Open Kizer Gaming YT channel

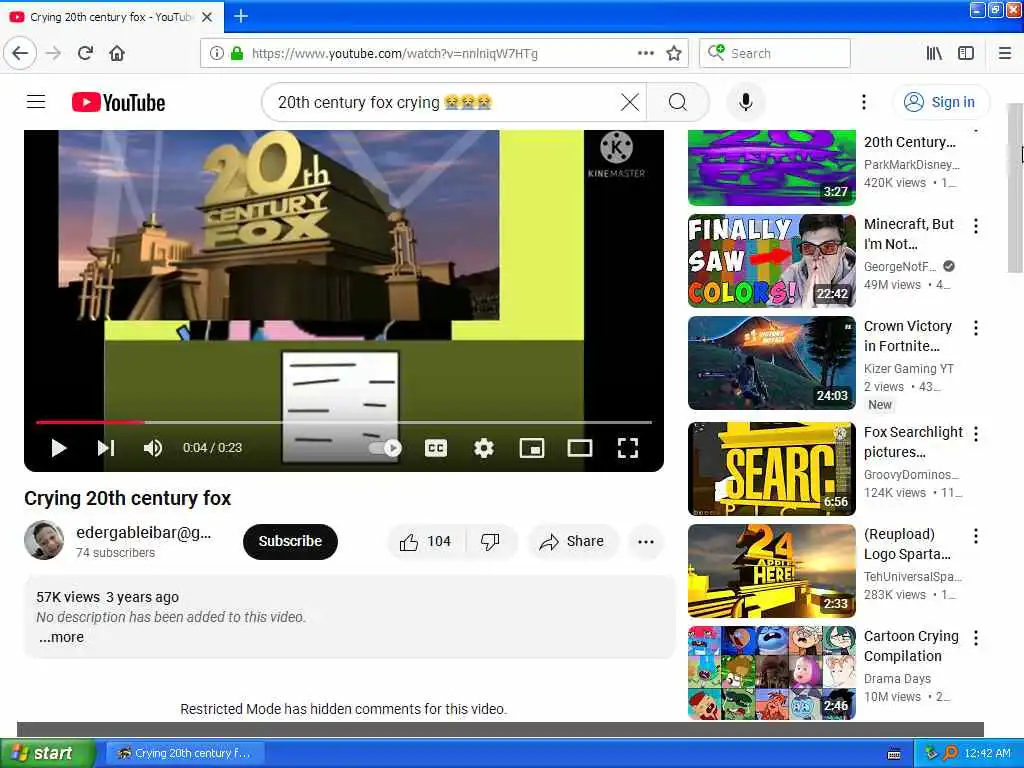(x=908, y=368)
